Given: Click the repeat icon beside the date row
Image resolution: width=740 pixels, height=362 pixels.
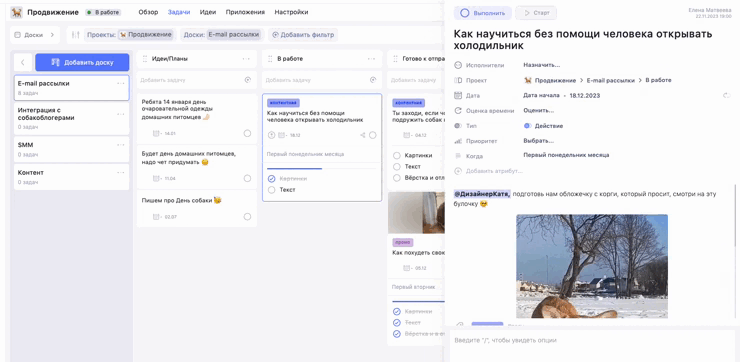Looking at the screenshot, I should [x=727, y=96].
